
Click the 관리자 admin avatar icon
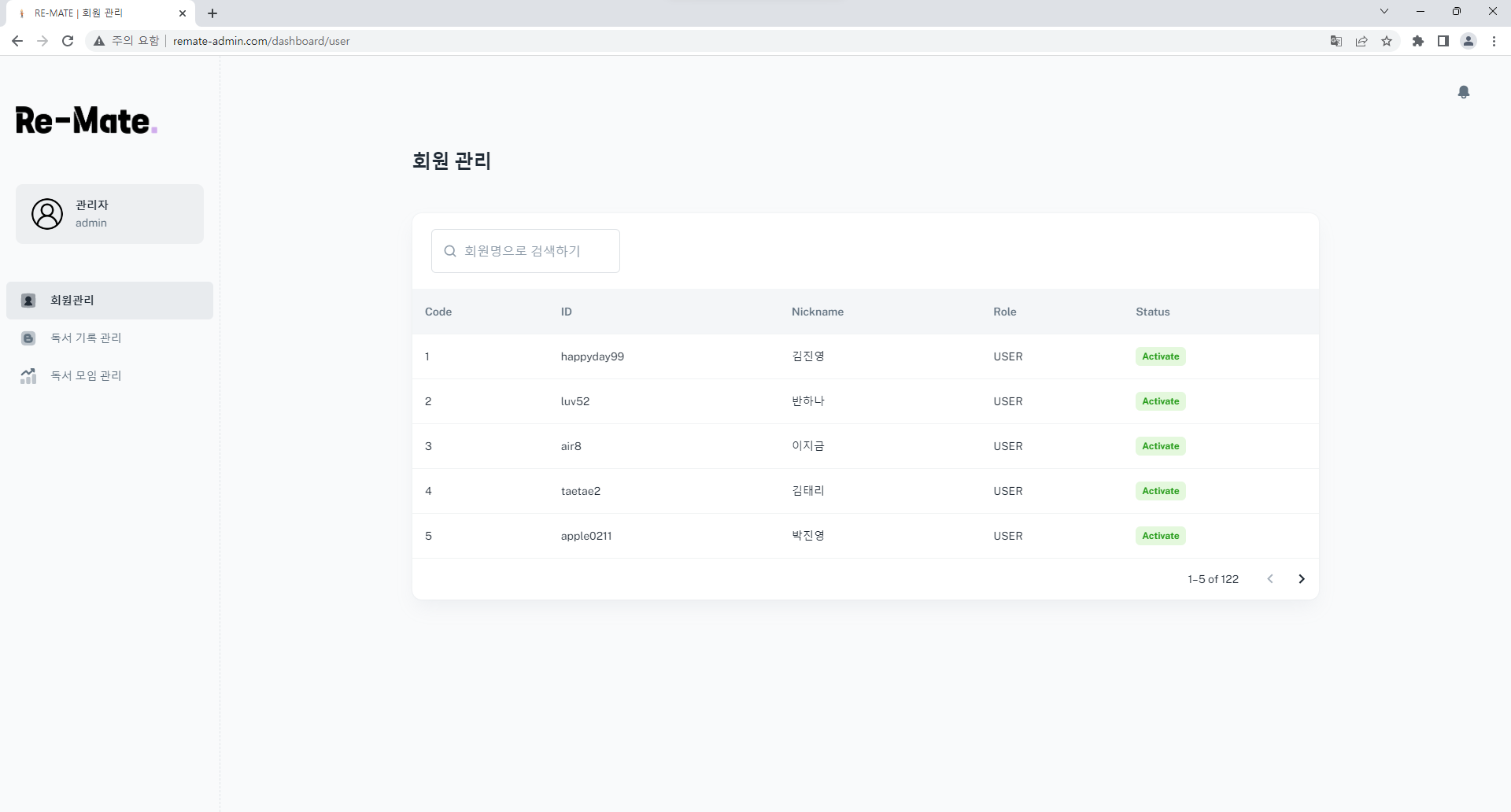pos(47,213)
